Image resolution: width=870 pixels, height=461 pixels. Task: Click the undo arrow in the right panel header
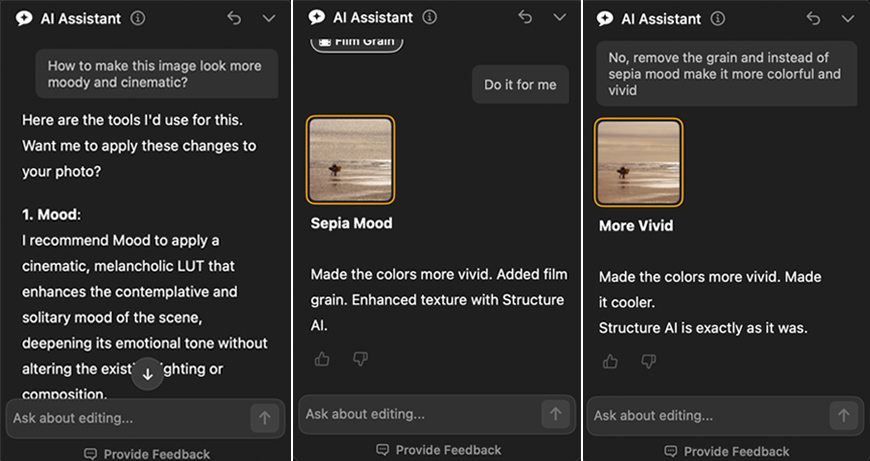pos(813,18)
